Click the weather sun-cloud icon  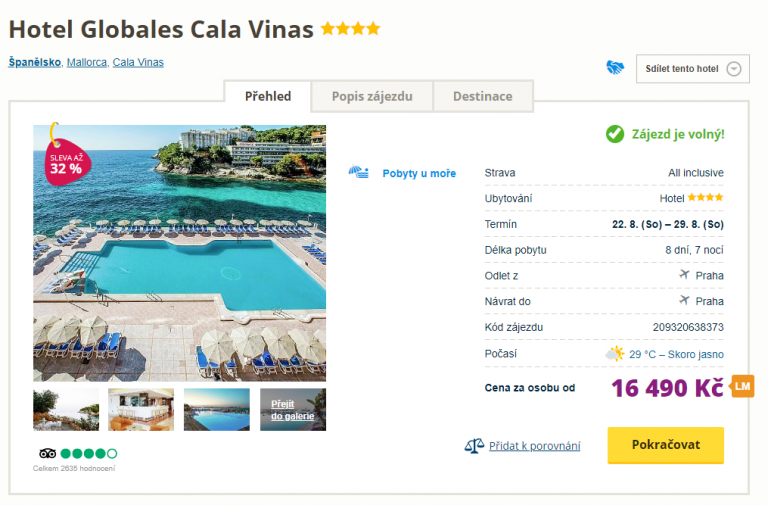pos(615,354)
